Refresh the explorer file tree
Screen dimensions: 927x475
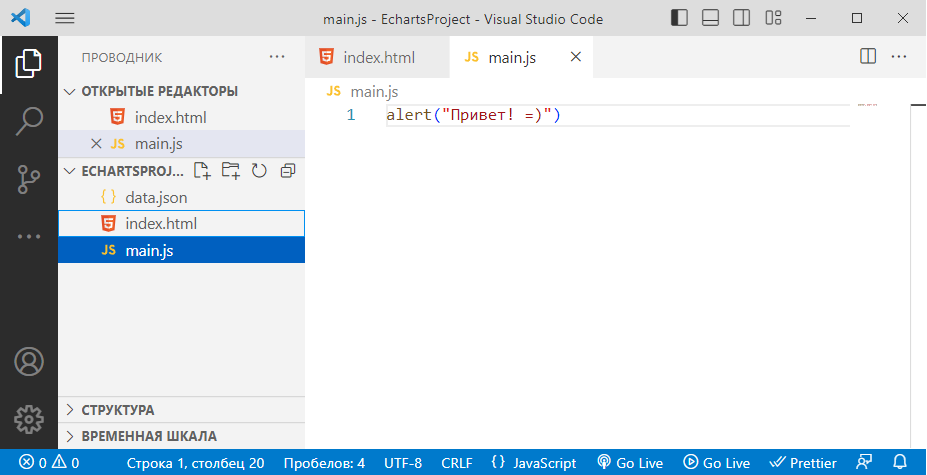(259, 171)
